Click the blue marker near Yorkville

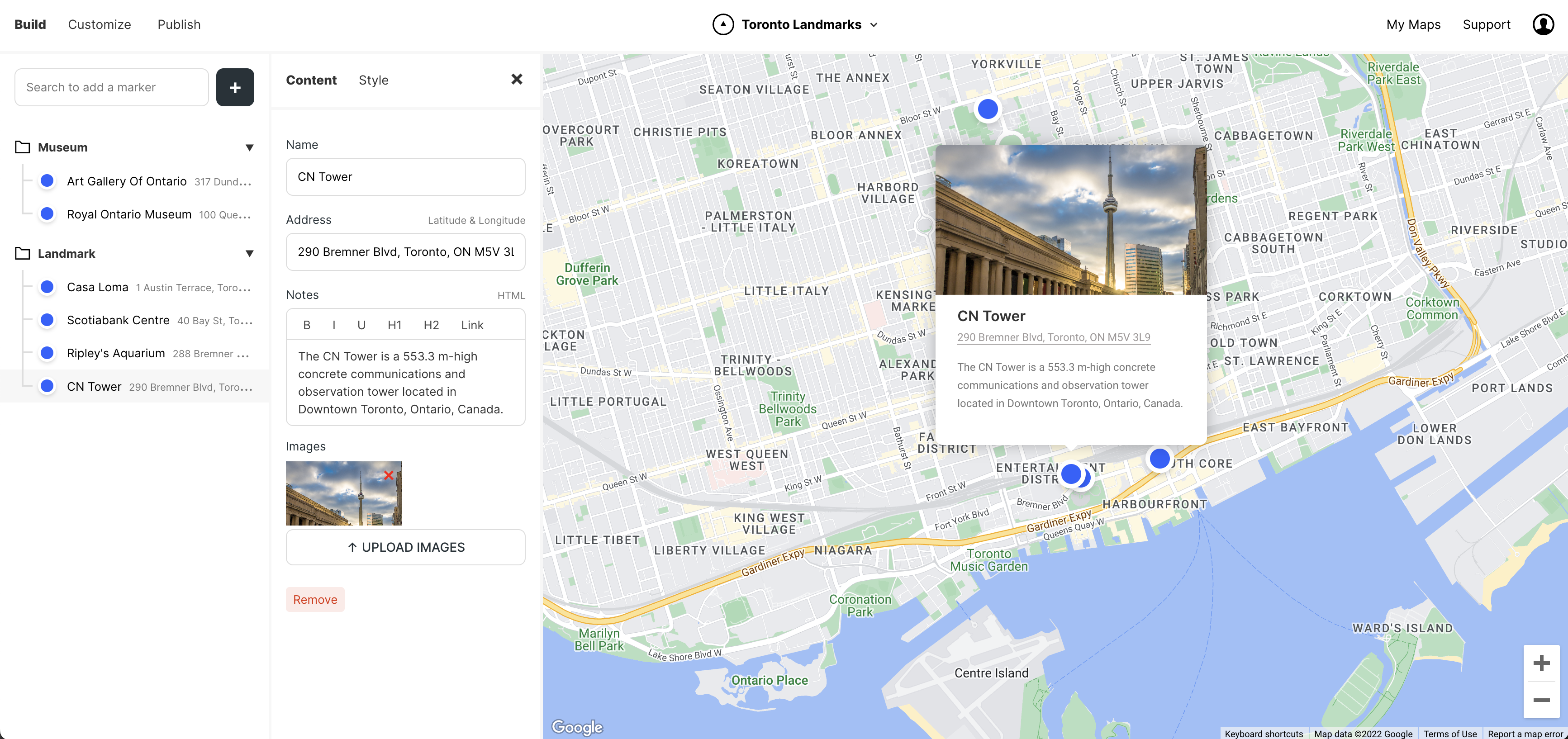point(987,109)
